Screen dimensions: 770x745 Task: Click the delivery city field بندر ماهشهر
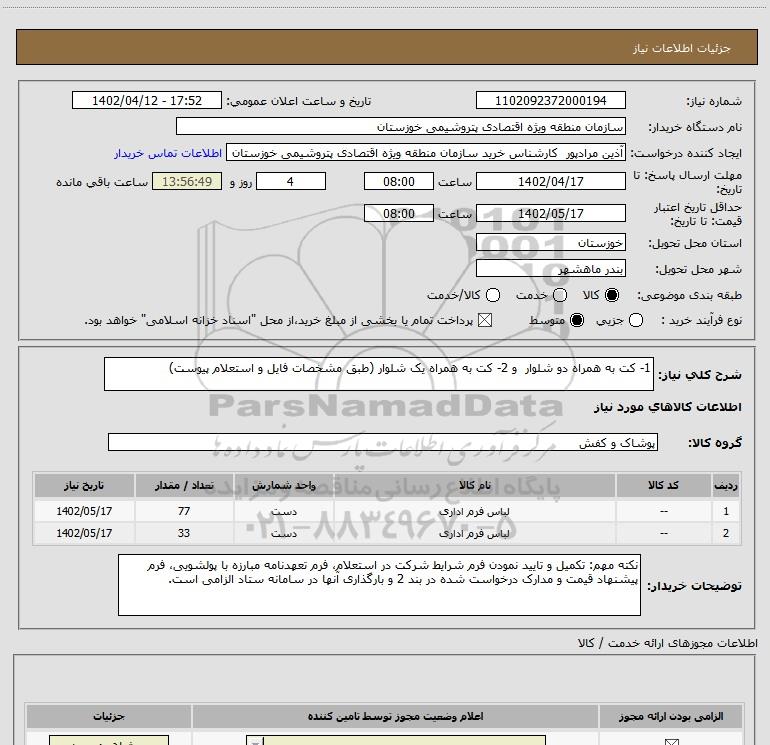(550, 269)
